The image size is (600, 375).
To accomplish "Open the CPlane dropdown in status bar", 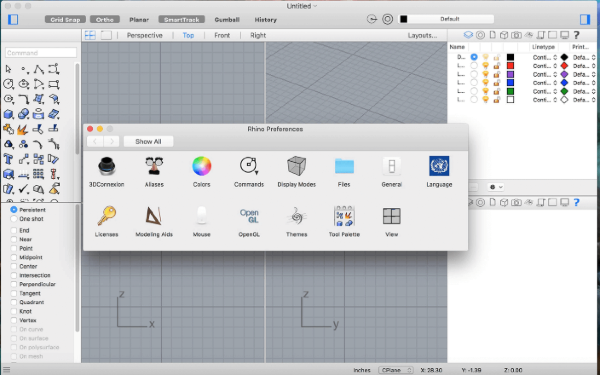I will click(396, 370).
